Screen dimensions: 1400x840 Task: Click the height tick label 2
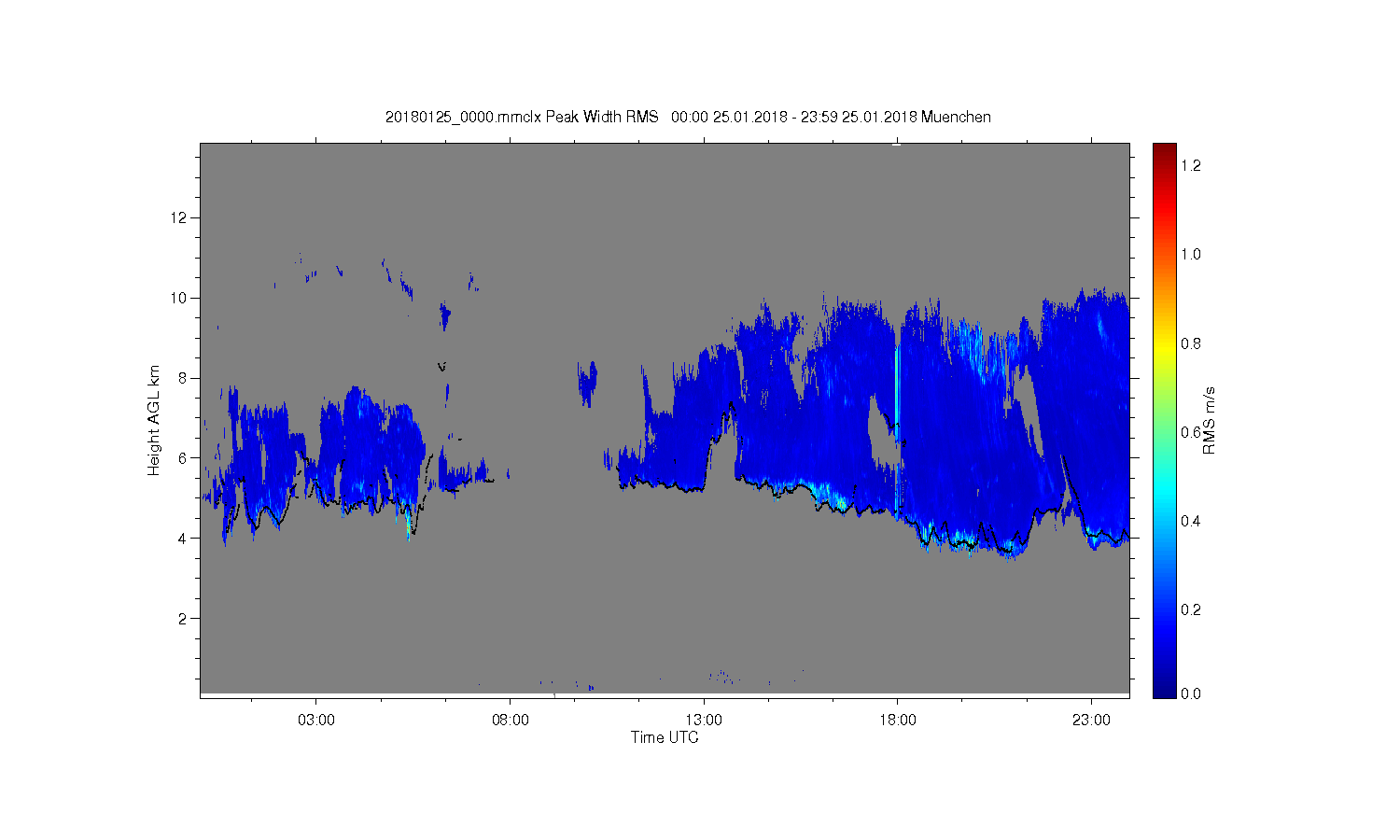[x=184, y=618]
